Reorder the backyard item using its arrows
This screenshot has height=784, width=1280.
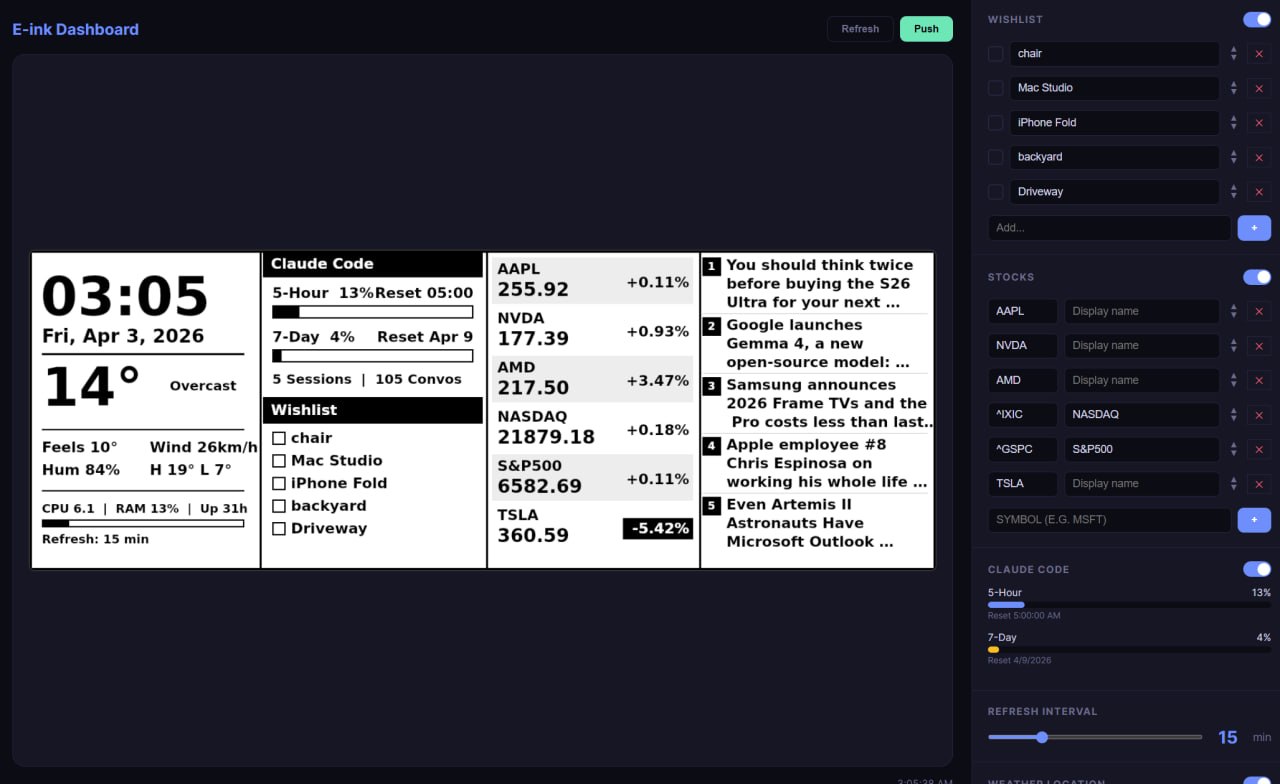1234,157
